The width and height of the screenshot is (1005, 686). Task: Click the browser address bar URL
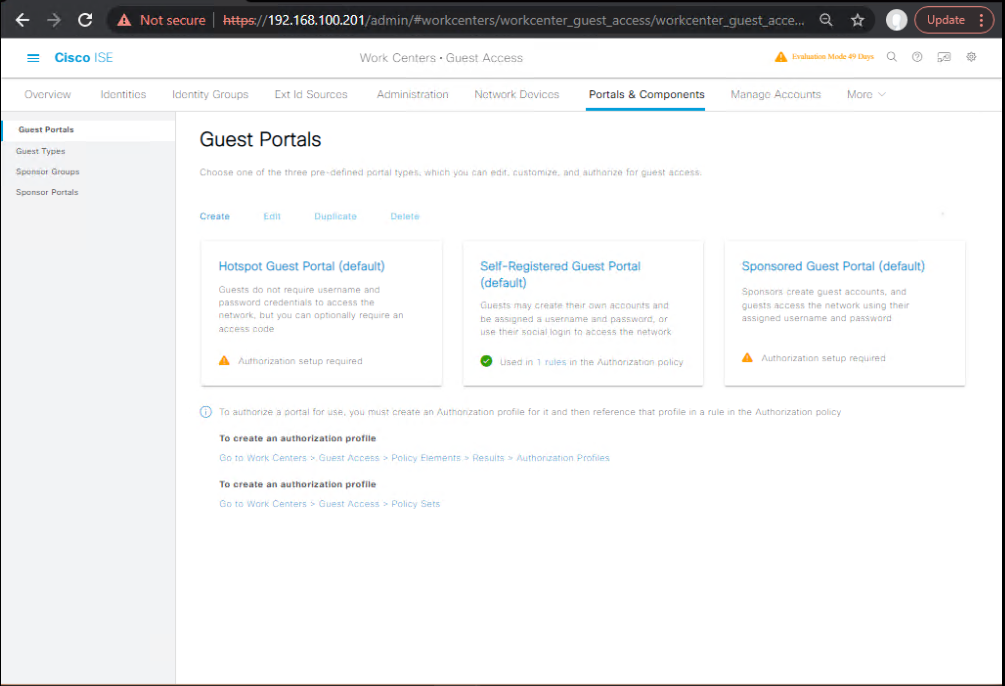[x=513, y=20]
